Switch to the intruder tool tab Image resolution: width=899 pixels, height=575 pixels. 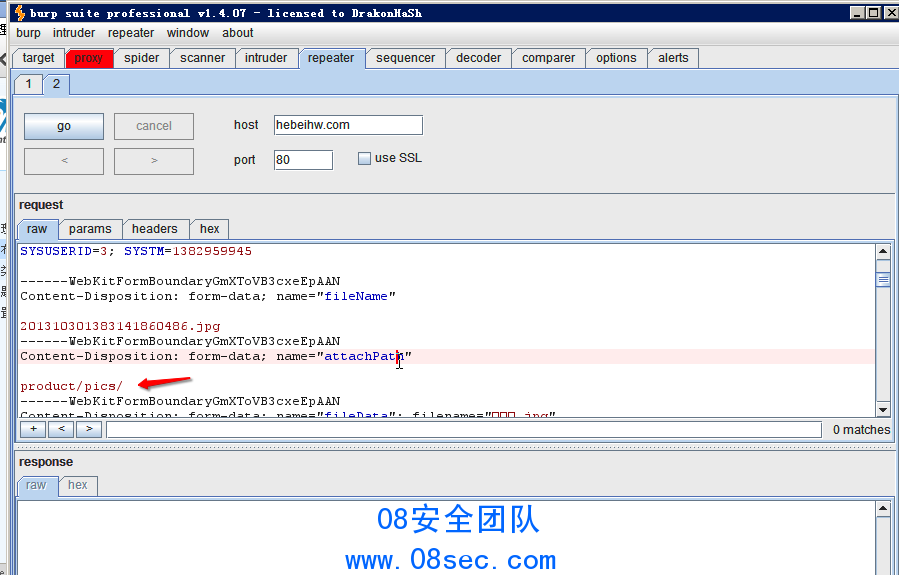pyautogui.click(x=266, y=58)
